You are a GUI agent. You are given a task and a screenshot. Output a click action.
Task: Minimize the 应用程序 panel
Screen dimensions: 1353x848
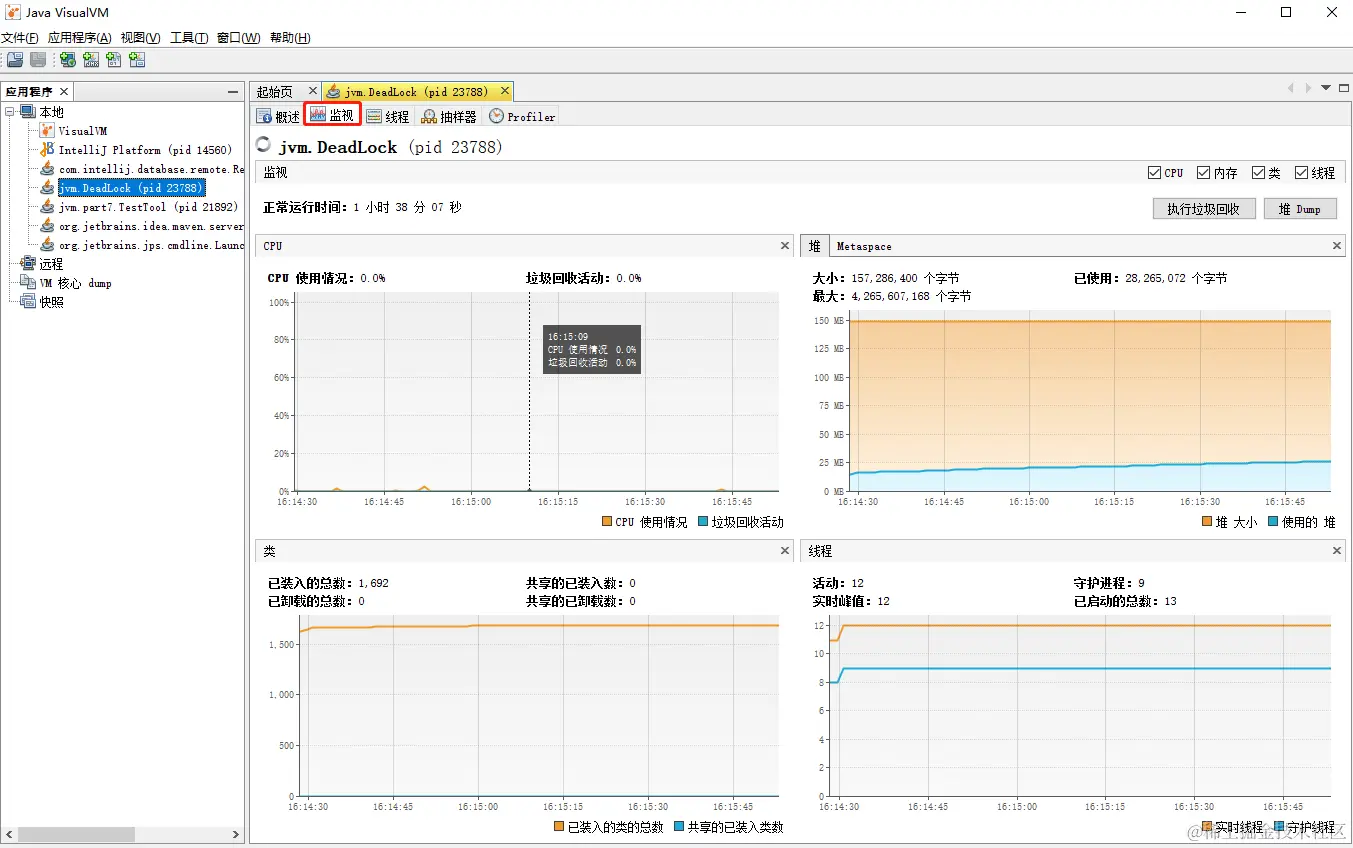point(233,91)
